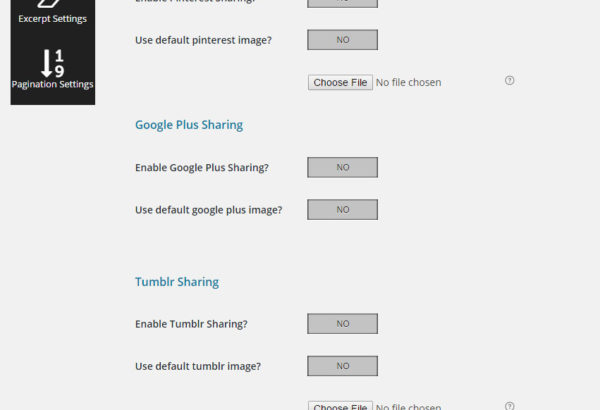Viewport: 600px width, 410px height.
Task: Toggle Enable Tumblr Sharing switch
Action: pos(342,324)
